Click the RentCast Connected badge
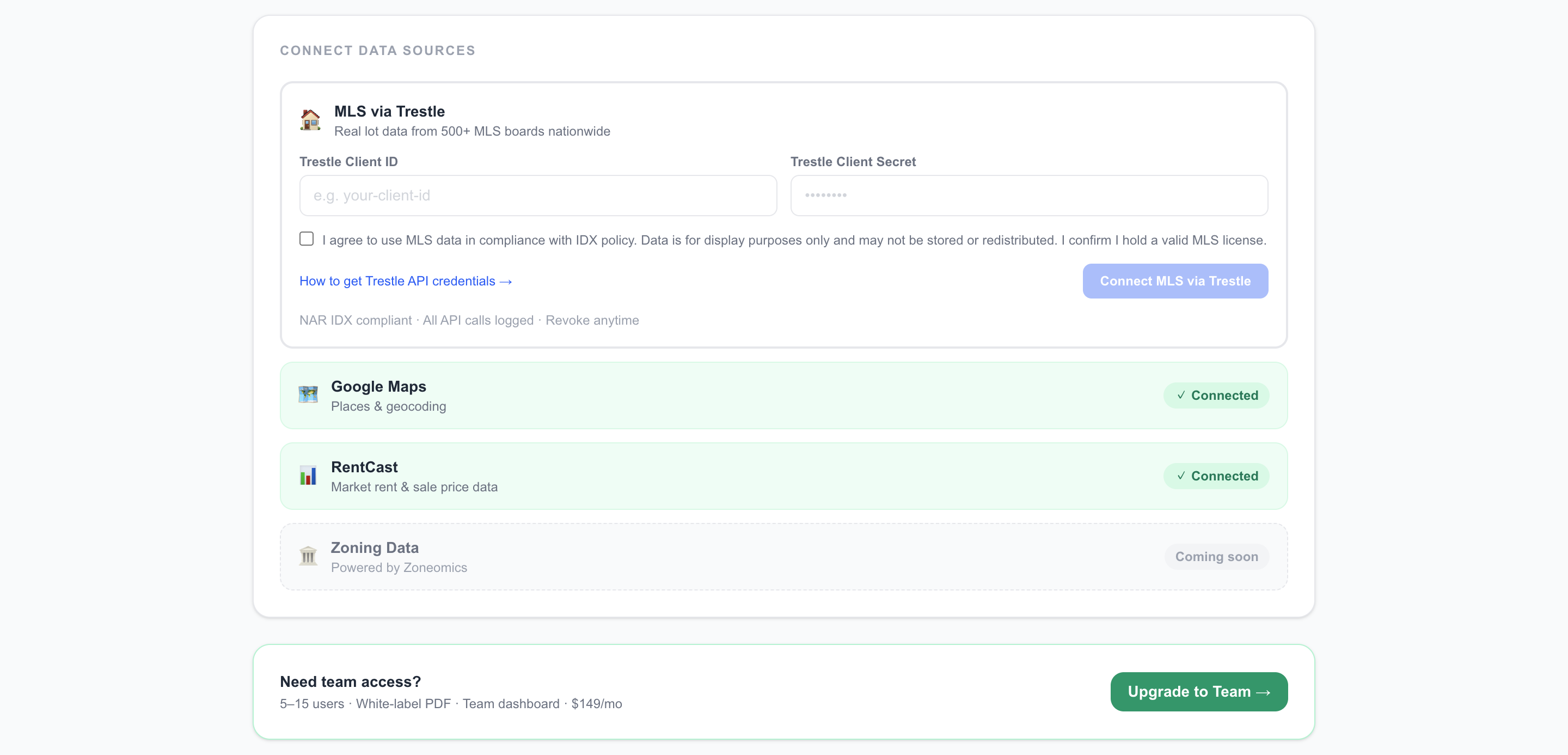Viewport: 1568px width, 755px height. pyautogui.click(x=1217, y=476)
